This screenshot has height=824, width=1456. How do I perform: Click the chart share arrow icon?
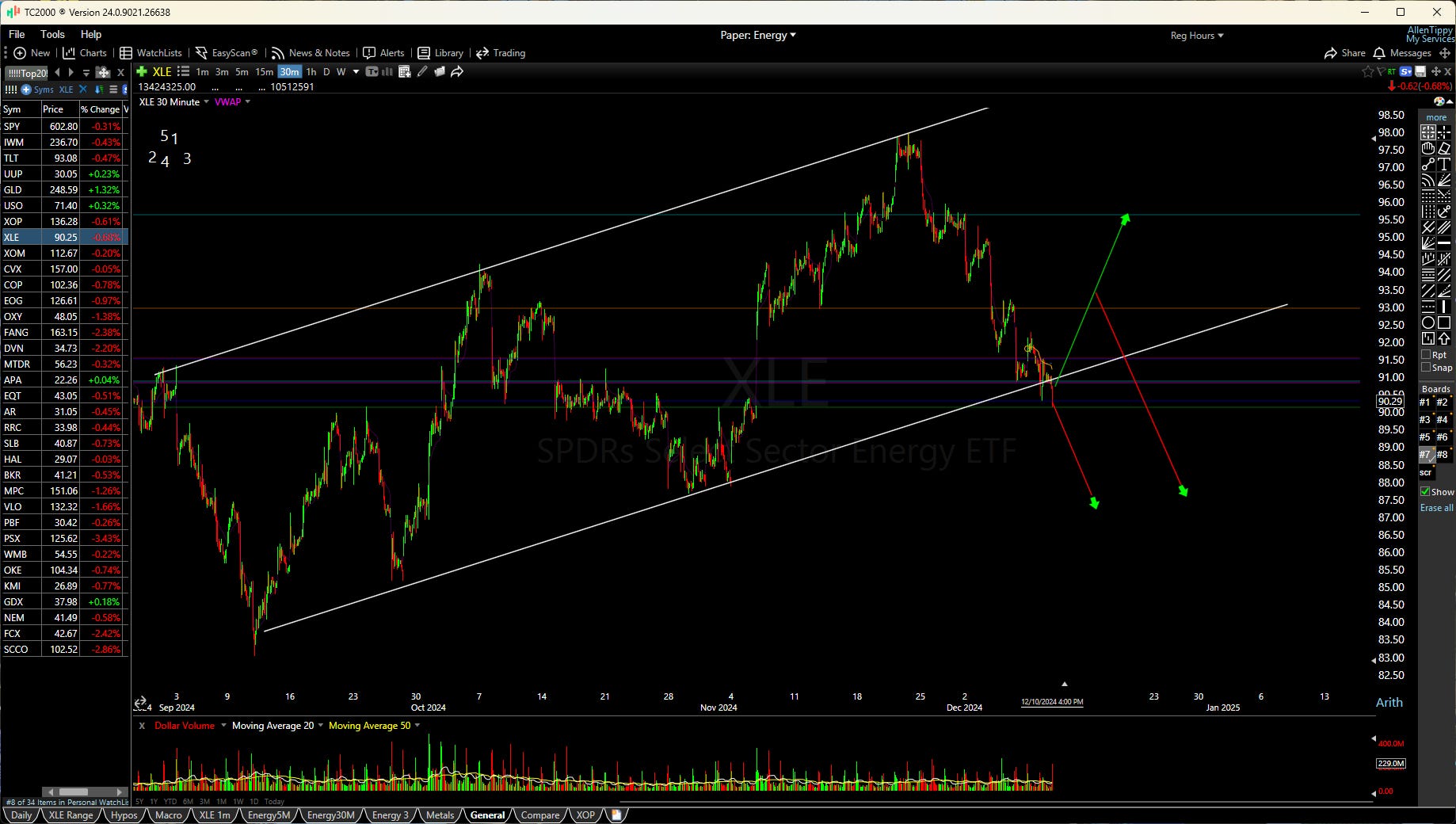[x=457, y=71]
